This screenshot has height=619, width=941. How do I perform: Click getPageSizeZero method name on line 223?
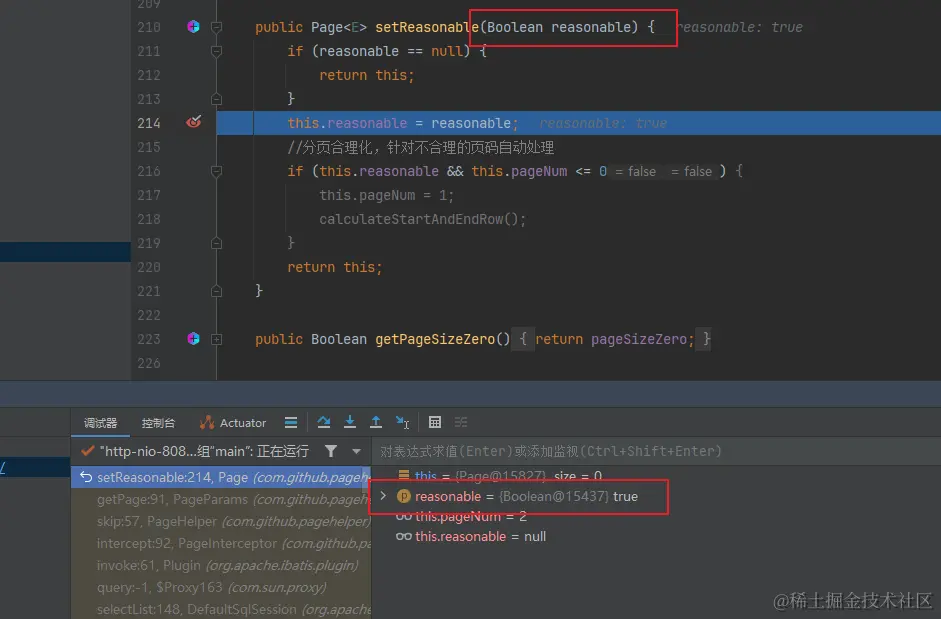point(434,339)
